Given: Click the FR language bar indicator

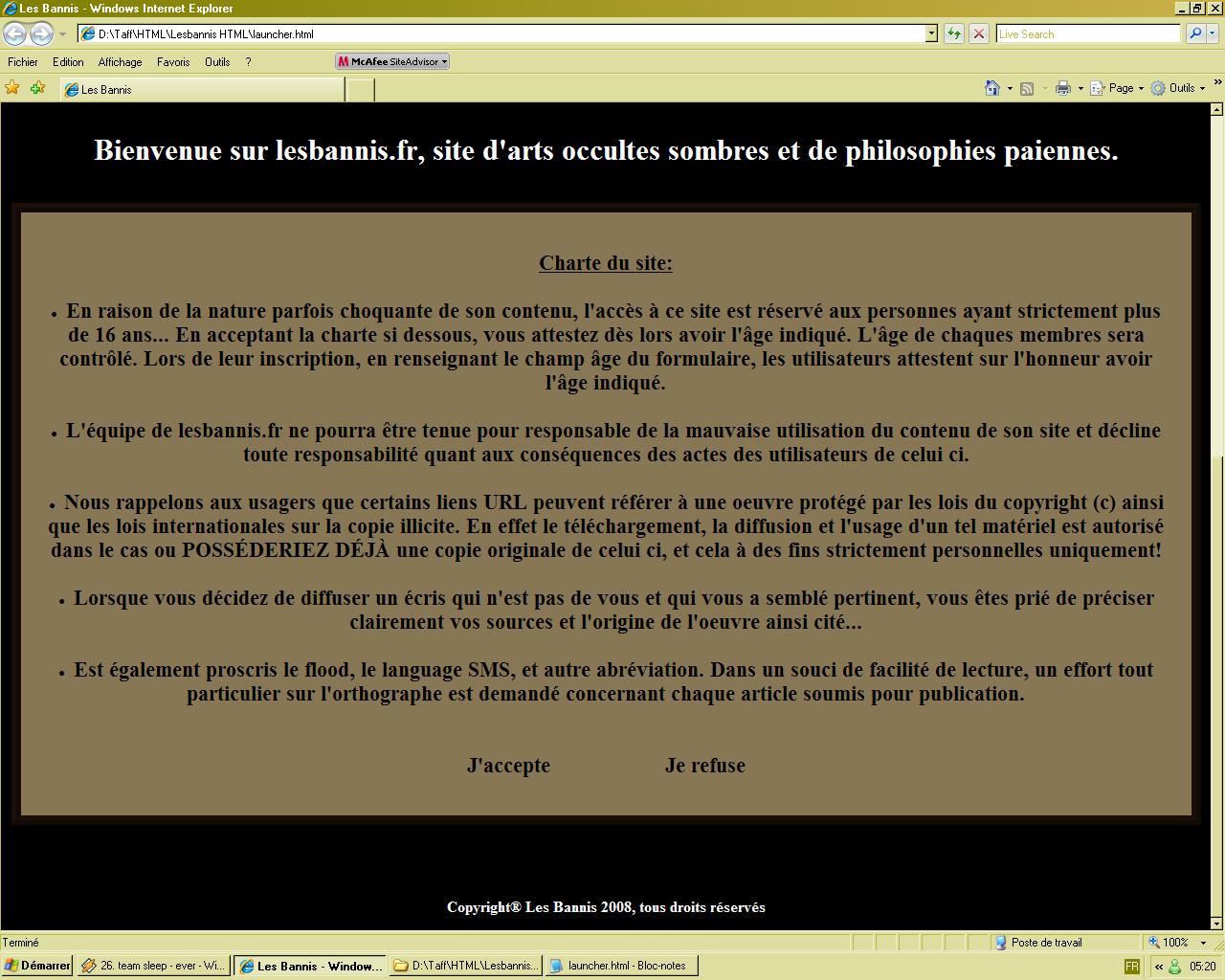Looking at the screenshot, I should pos(1132,967).
